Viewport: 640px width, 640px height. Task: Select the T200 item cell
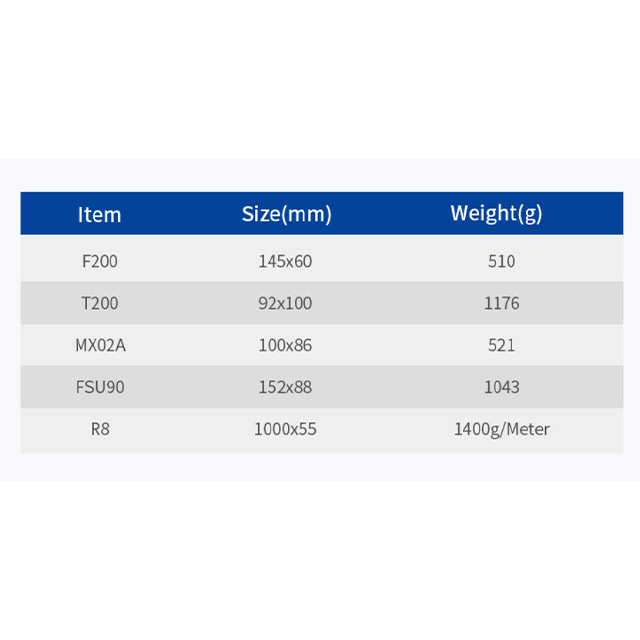coord(100,303)
